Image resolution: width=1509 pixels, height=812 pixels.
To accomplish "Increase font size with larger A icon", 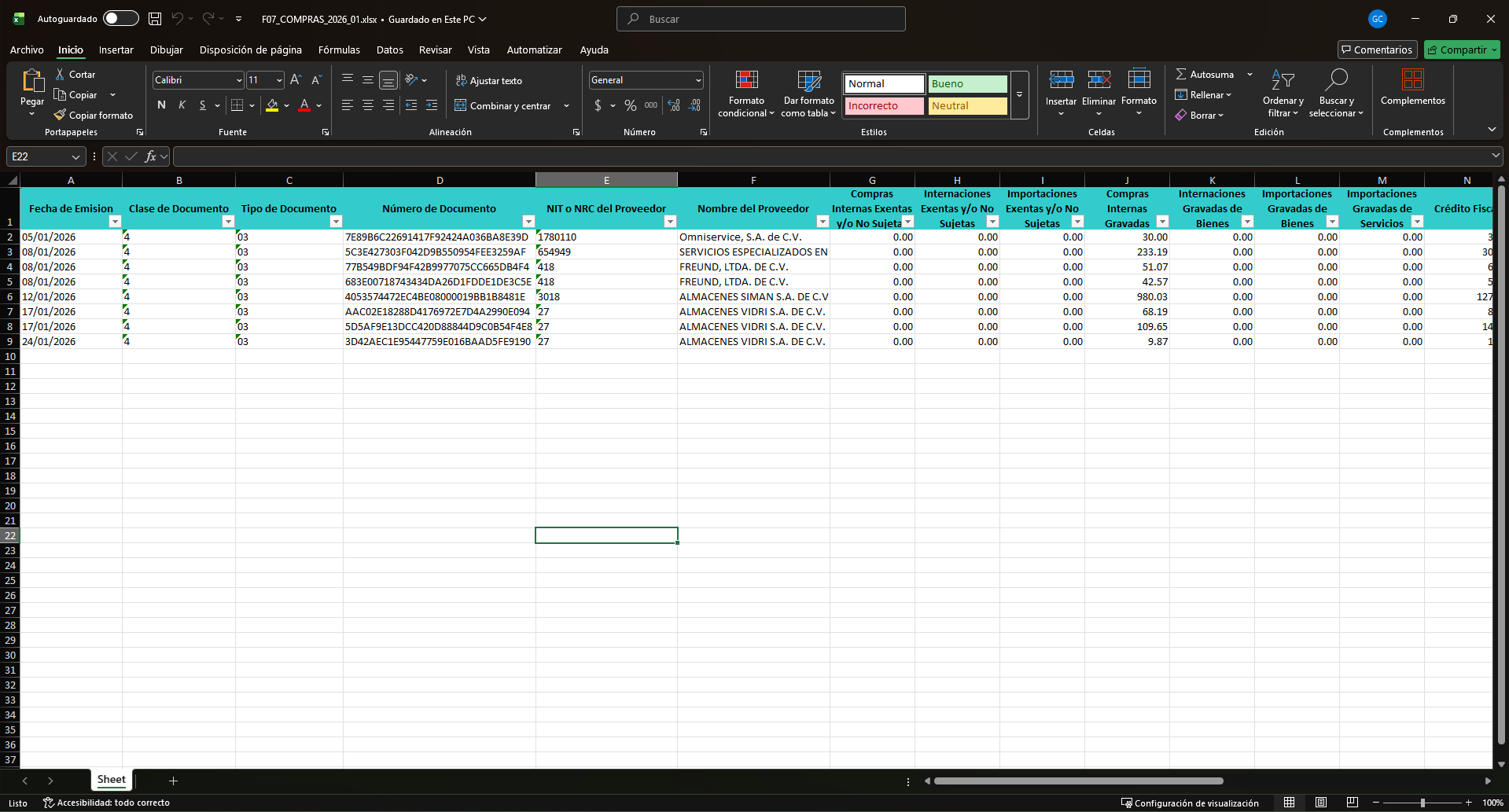I will 296,79.
